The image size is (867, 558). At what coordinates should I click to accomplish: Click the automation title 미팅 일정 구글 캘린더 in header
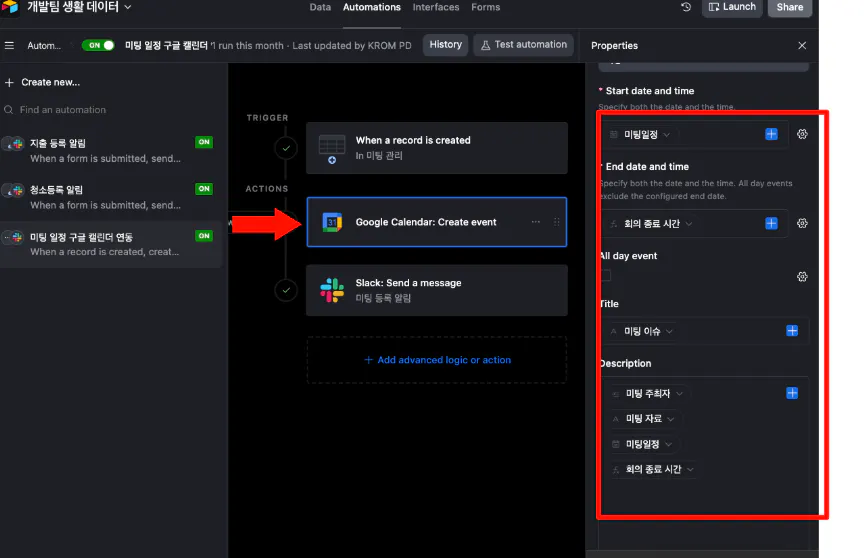(166, 45)
